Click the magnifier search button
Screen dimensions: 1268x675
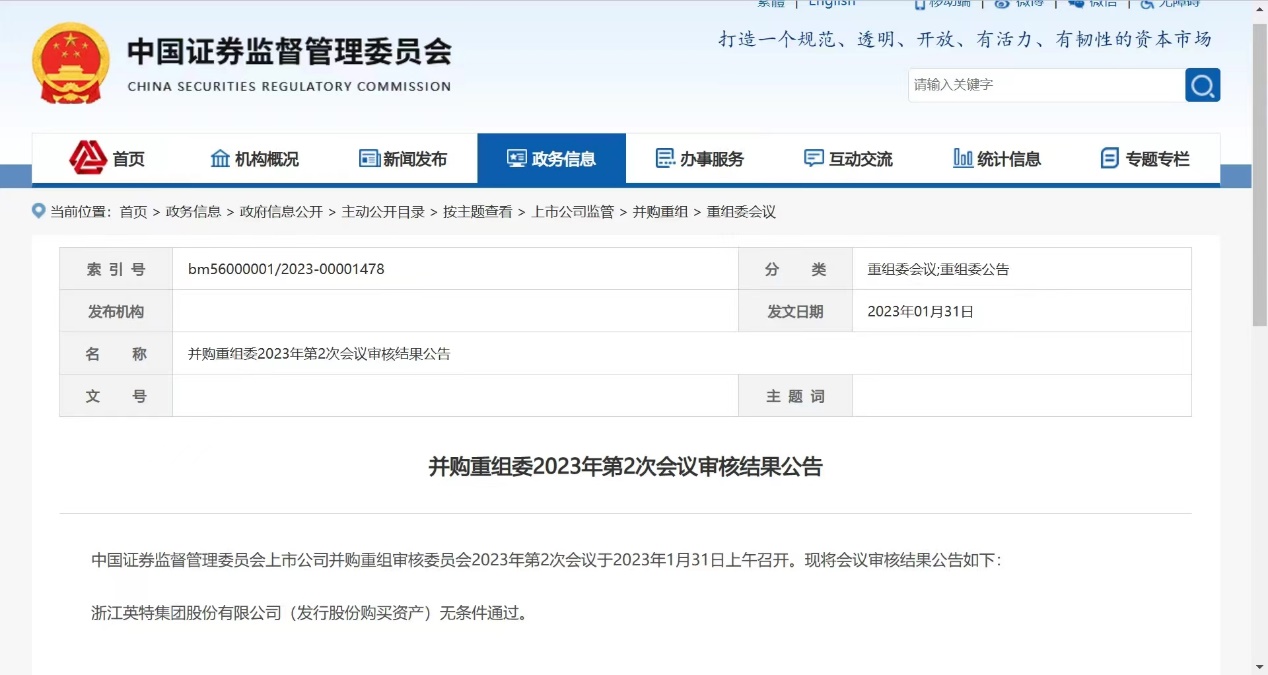pos(1202,85)
